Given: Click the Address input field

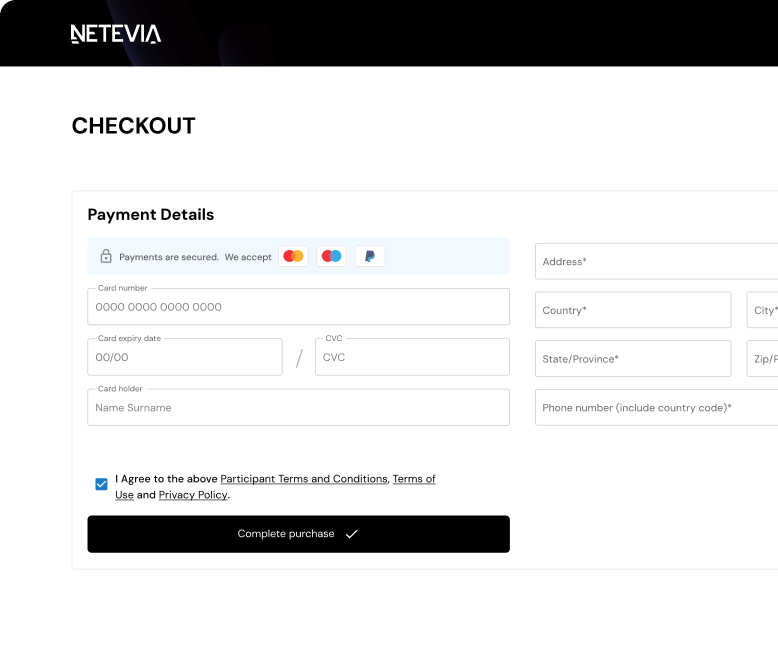Looking at the screenshot, I should [656, 262].
